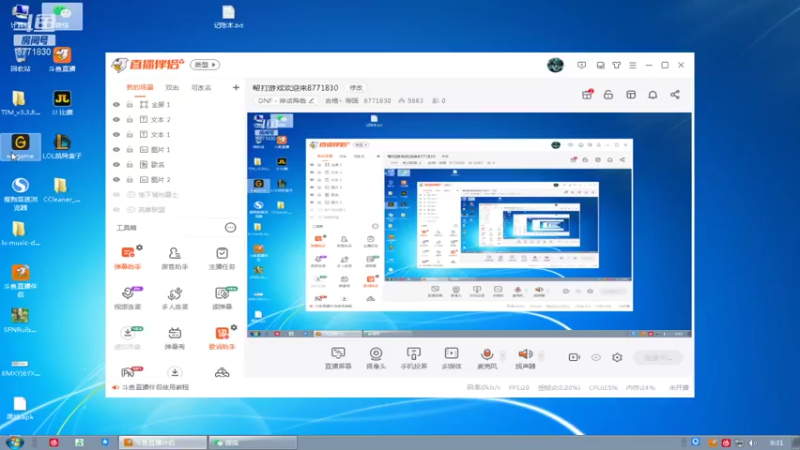Open the 主播任务 streamer tasks tool

222,258
